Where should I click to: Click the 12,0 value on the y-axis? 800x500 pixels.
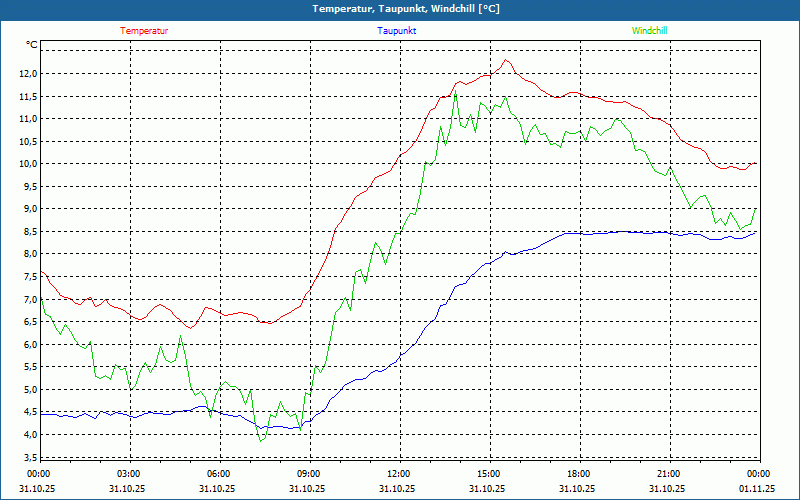click(x=25, y=73)
